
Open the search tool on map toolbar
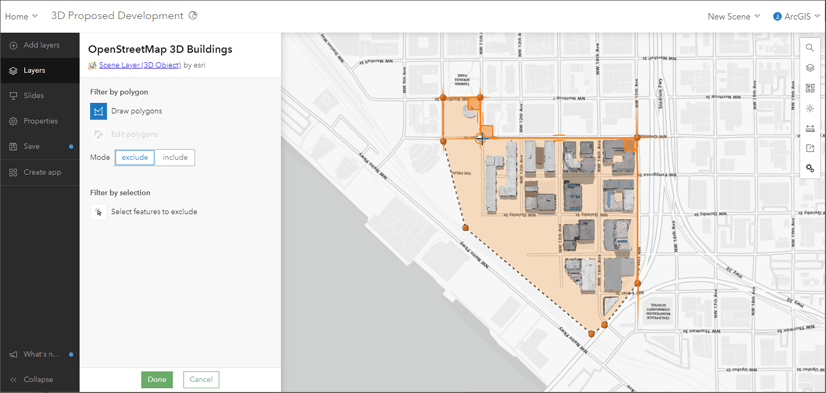810,48
